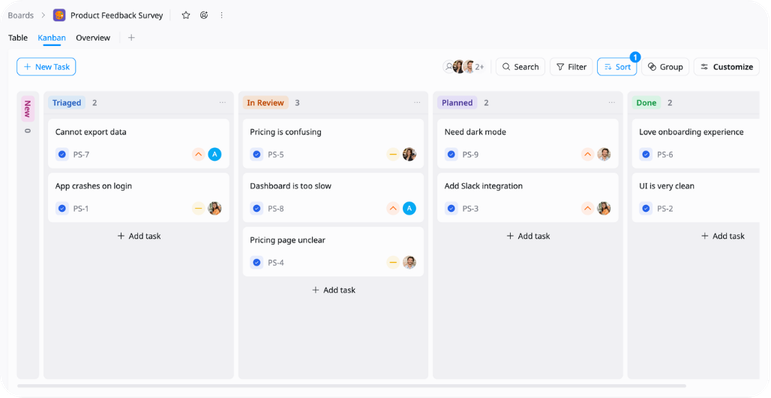
Task: Toggle the status check on PS-4
Action: (x=257, y=263)
